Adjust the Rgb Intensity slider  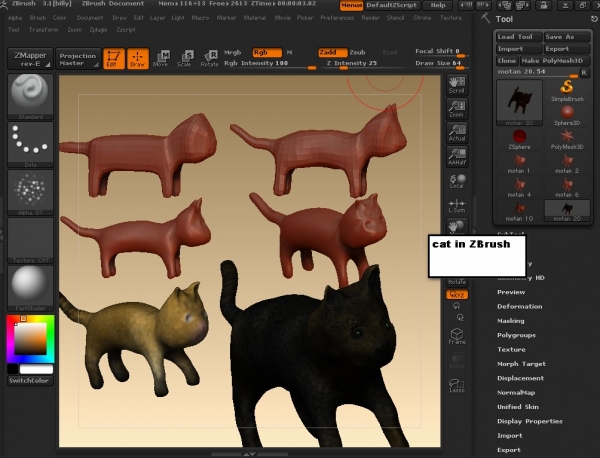coord(270,64)
